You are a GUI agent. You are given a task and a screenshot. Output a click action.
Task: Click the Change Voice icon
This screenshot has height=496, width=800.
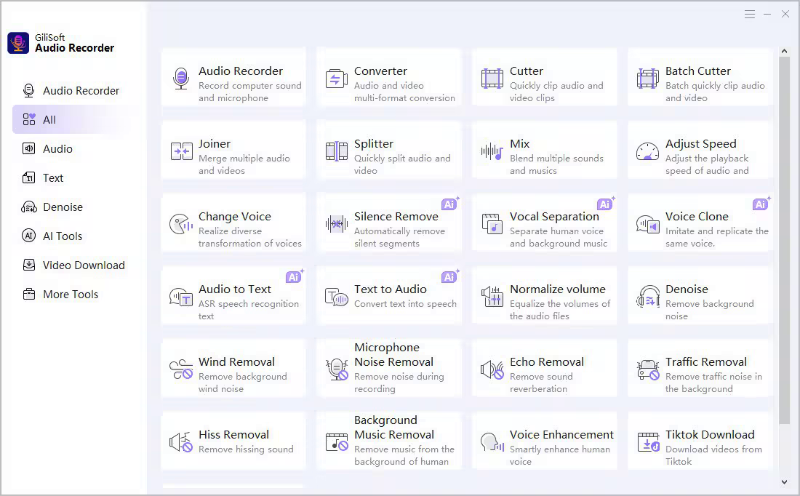[181, 224]
